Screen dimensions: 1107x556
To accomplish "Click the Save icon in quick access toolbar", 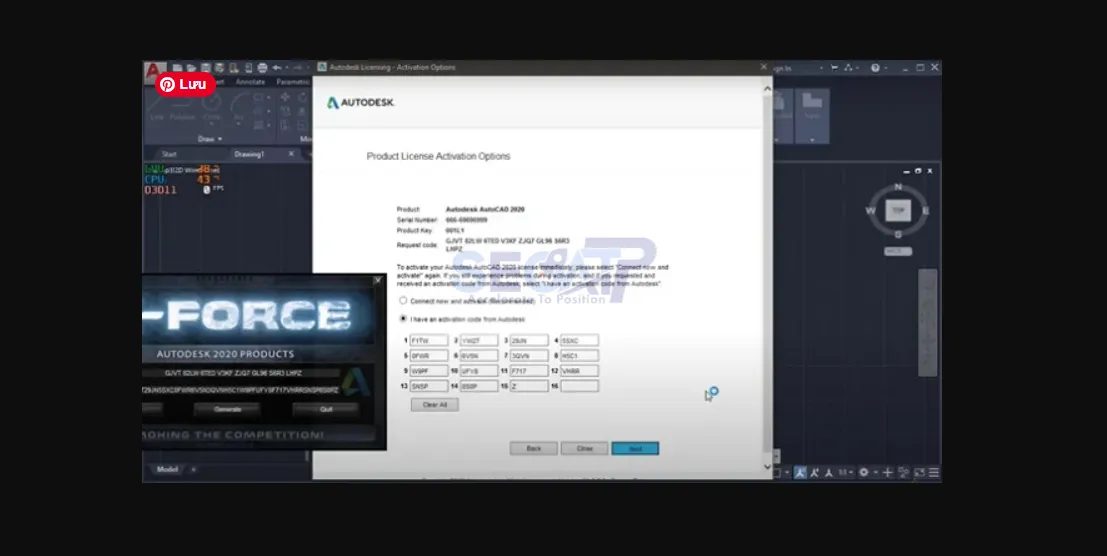I will point(205,68).
